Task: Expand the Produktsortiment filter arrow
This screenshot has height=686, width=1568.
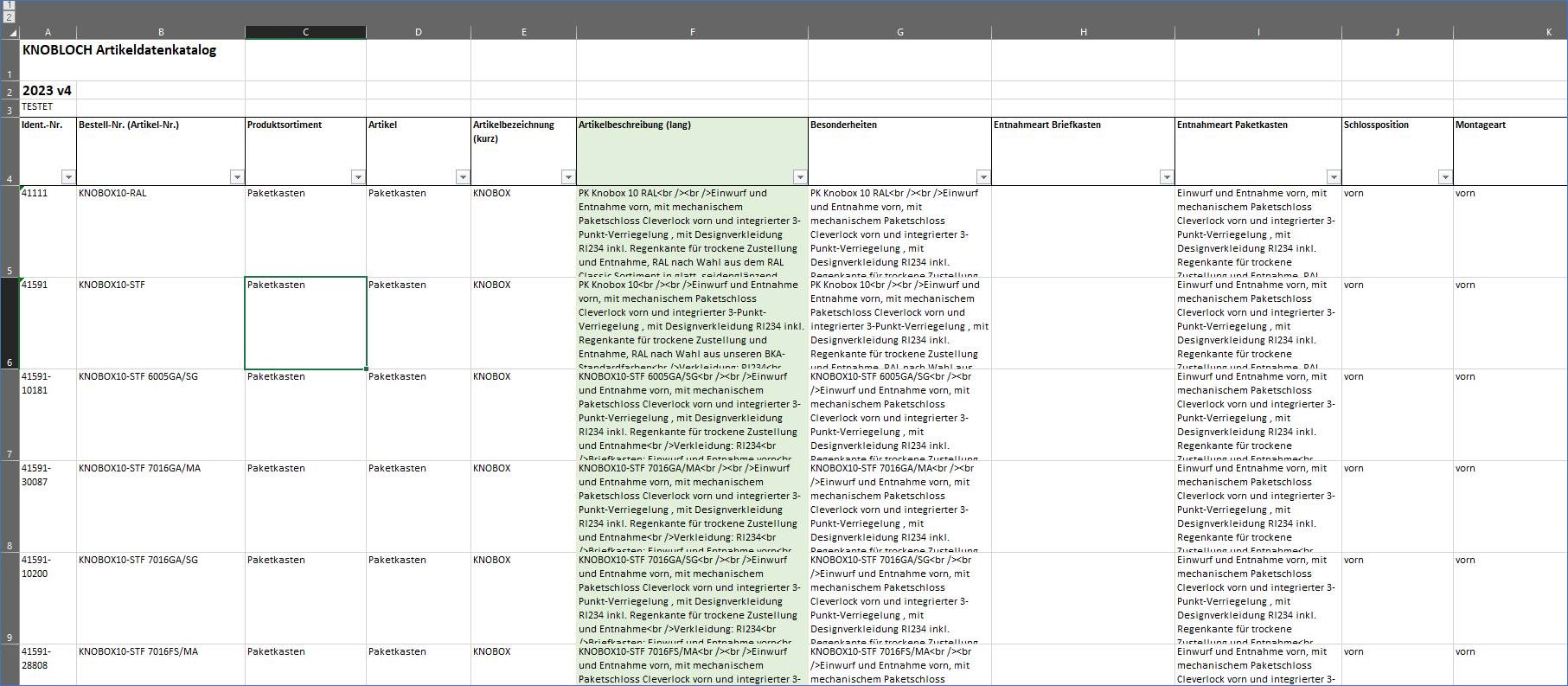Action: coord(358,177)
